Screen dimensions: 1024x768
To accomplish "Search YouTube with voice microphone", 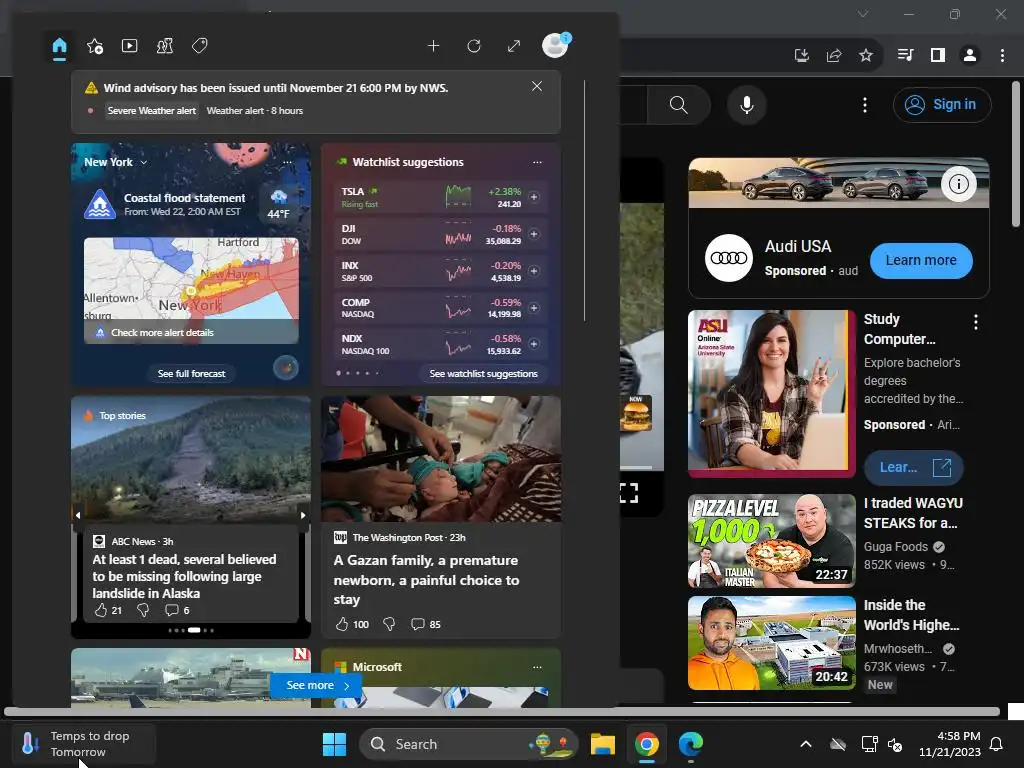I will point(746,104).
